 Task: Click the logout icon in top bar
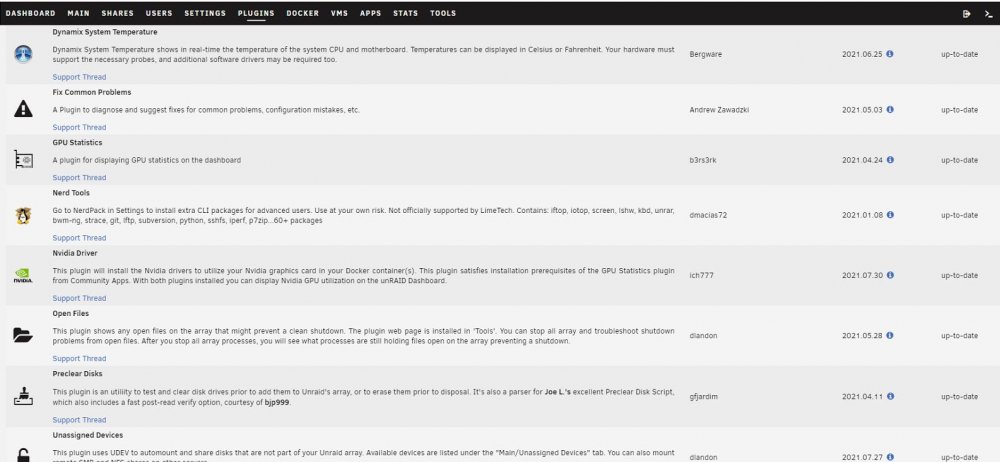tap(966, 13)
